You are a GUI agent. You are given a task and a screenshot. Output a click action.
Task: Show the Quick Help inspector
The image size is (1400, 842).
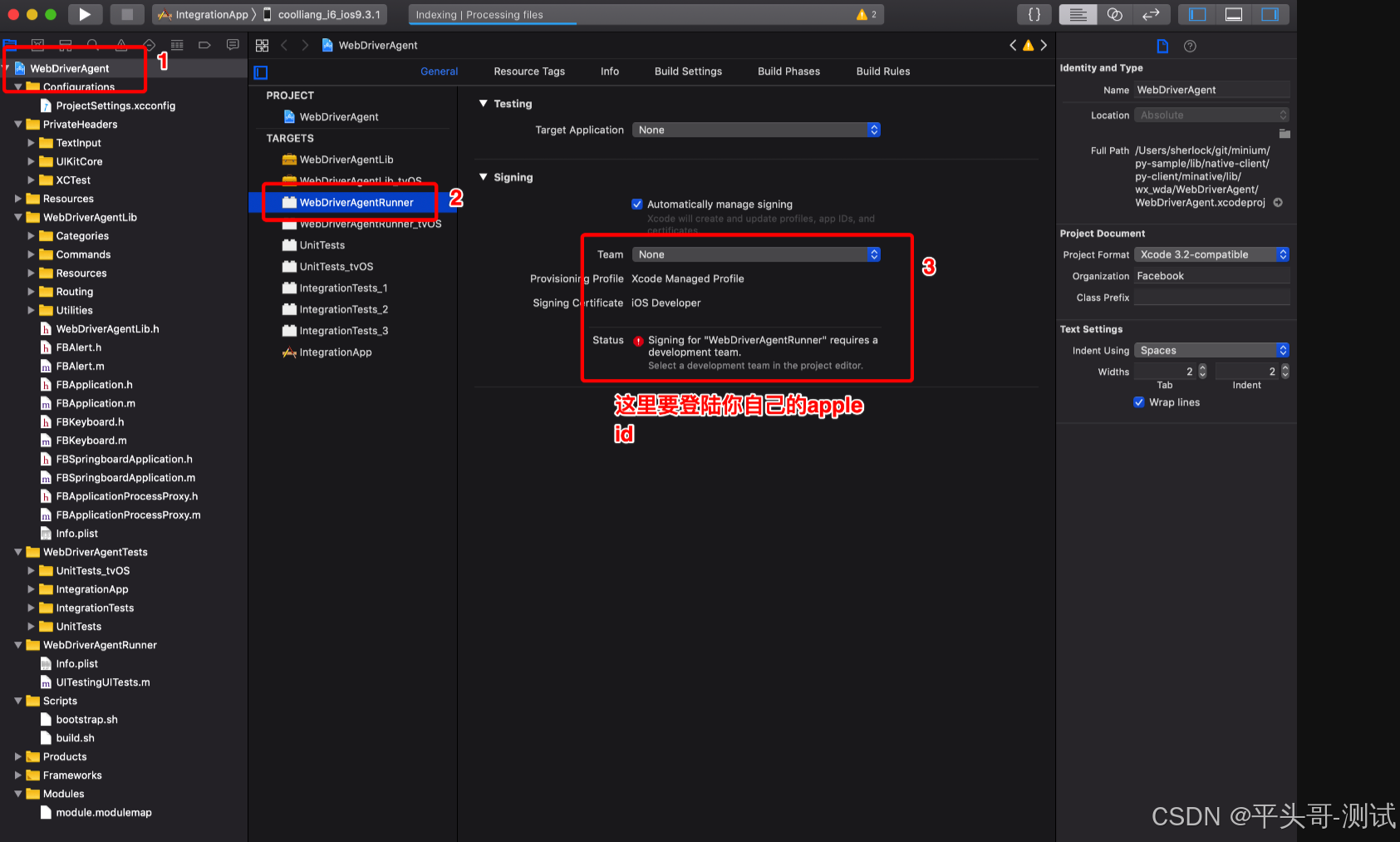pos(1190,47)
